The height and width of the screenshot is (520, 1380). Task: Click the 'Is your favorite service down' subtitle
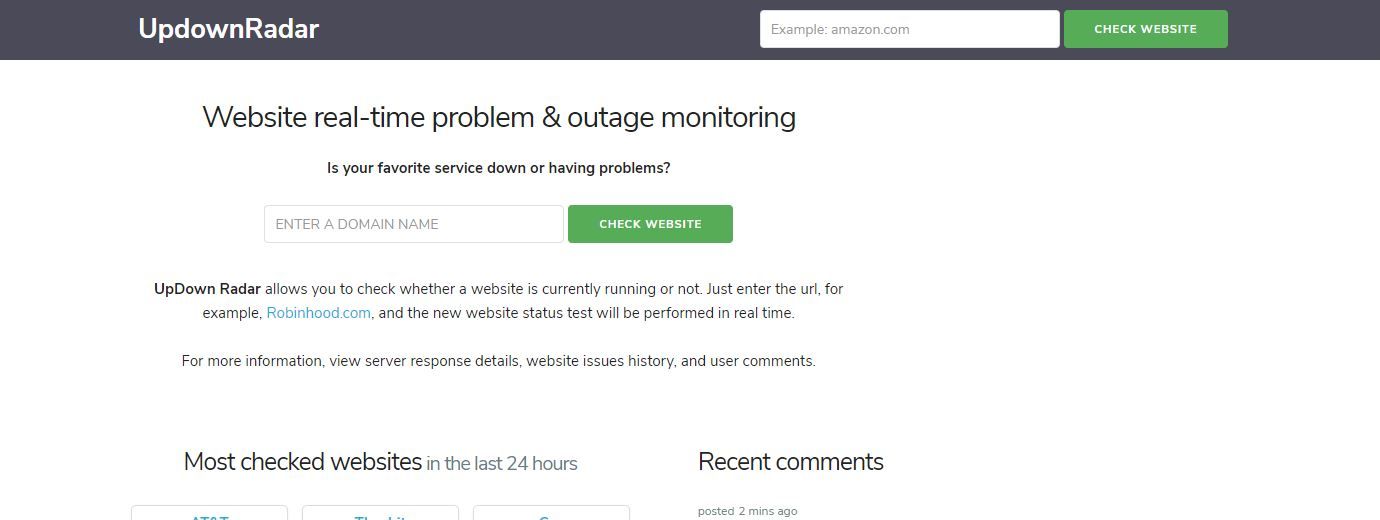(498, 168)
